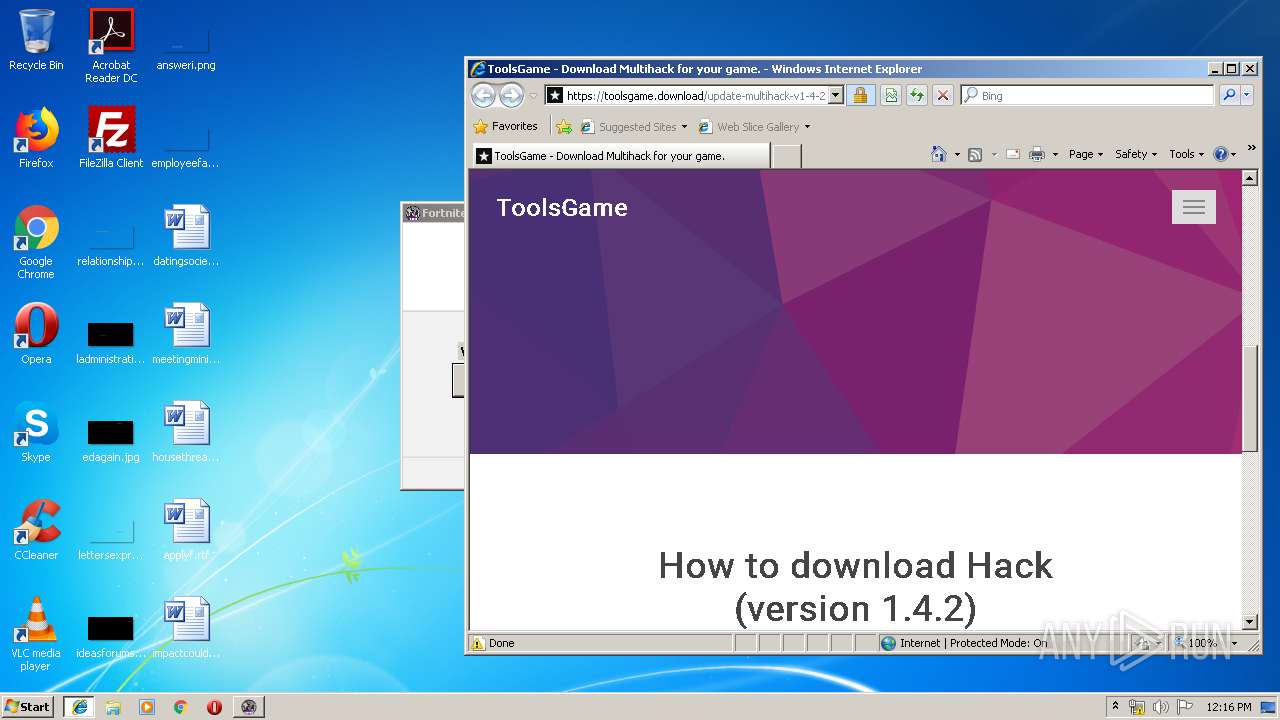
Task: Open the hamburger menu on ToolsGame page
Action: point(1194,207)
